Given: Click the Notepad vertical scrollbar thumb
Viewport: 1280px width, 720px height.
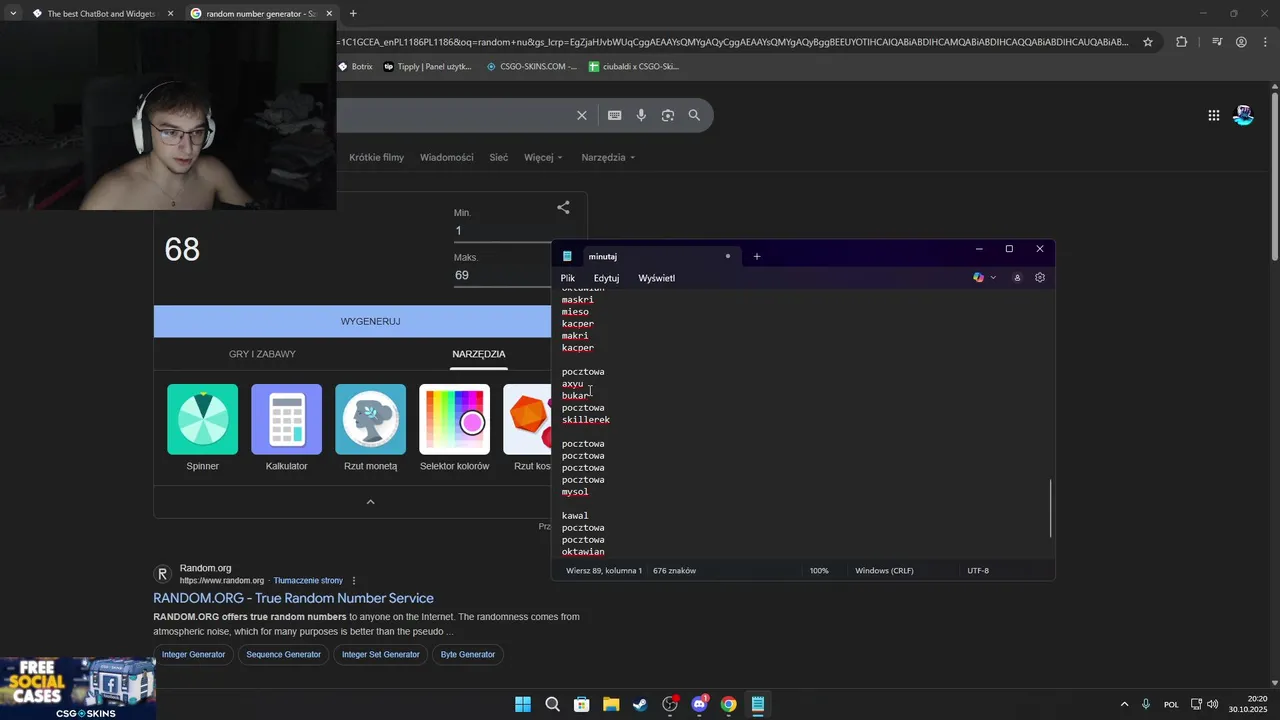Looking at the screenshot, I should tap(1050, 508).
